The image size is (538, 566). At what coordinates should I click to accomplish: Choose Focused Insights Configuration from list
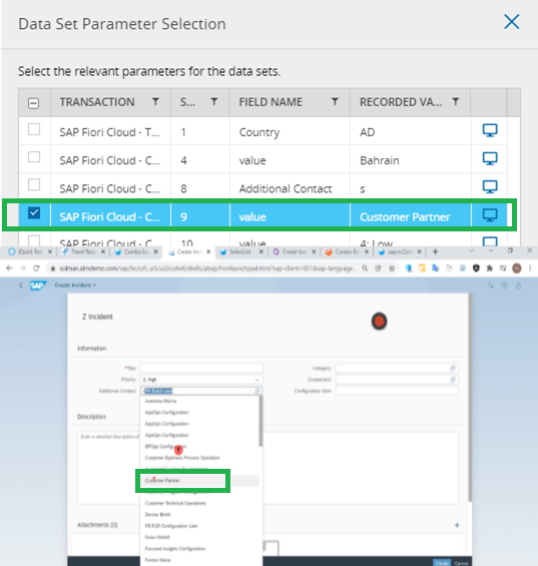pos(200,549)
